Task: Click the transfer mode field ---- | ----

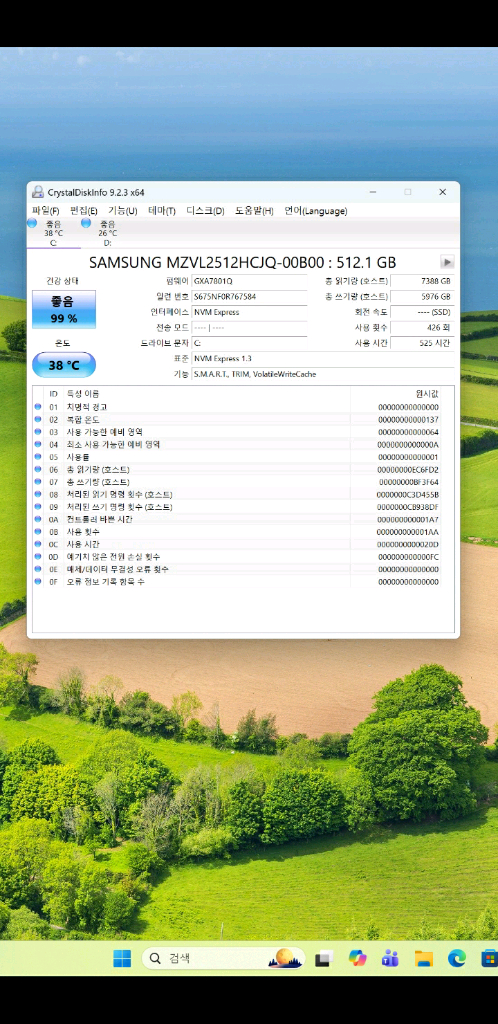Action: coord(249,327)
